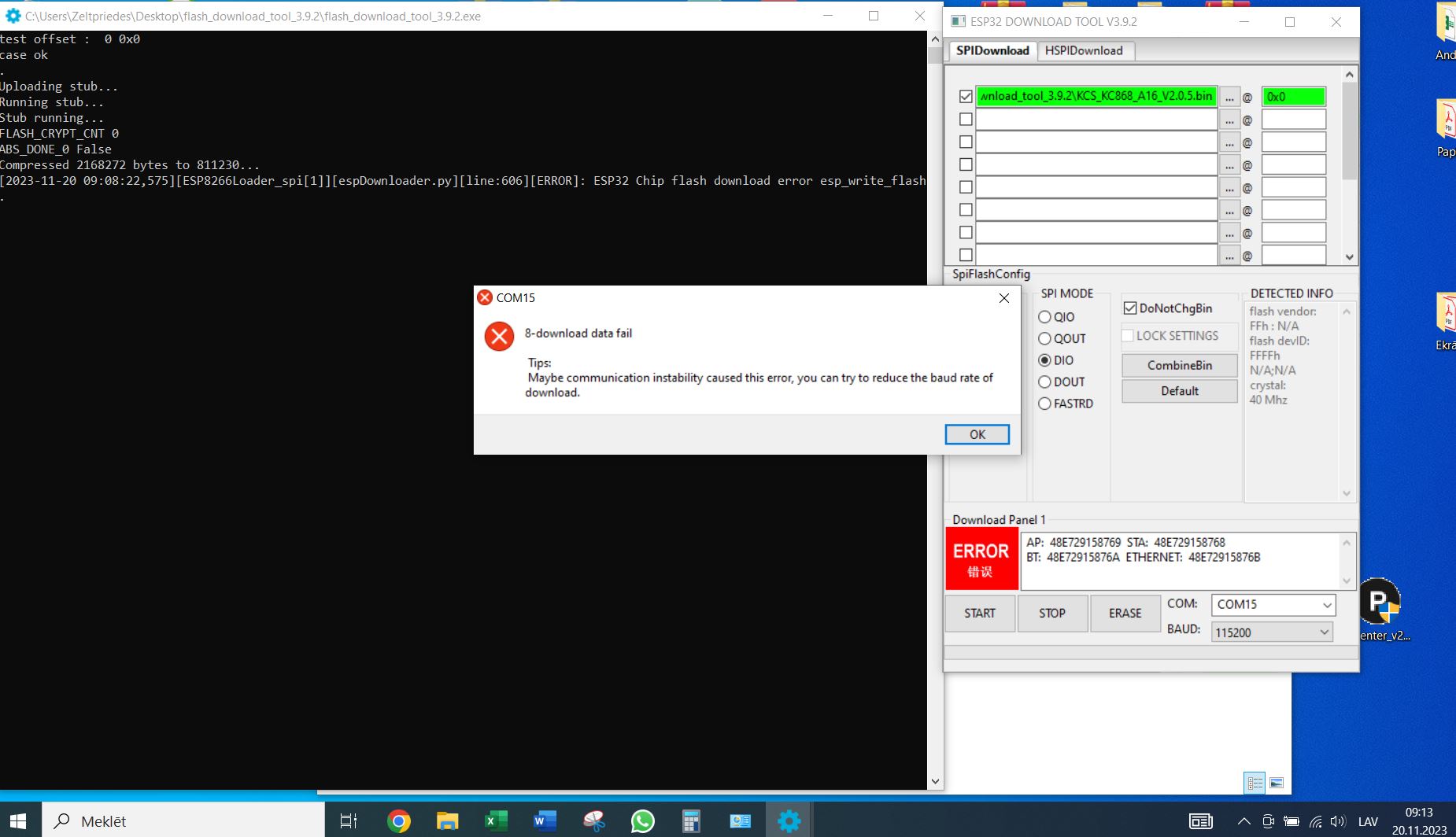
Task: Open File Explorer from the taskbar
Action: coord(447,821)
